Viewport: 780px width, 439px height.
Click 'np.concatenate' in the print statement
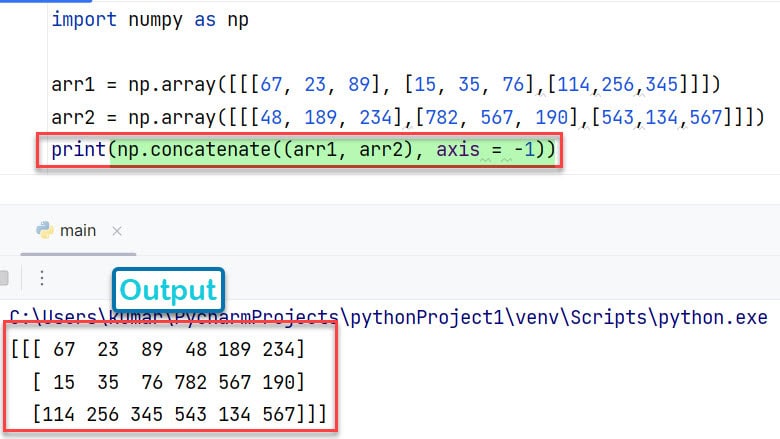tap(194, 150)
